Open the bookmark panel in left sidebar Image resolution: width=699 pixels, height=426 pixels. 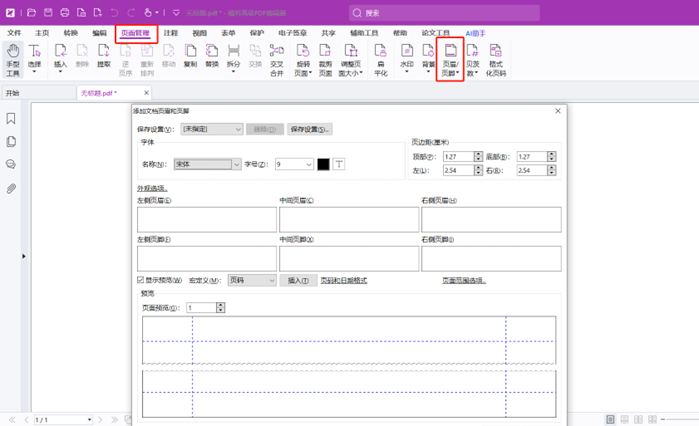pyautogui.click(x=11, y=118)
